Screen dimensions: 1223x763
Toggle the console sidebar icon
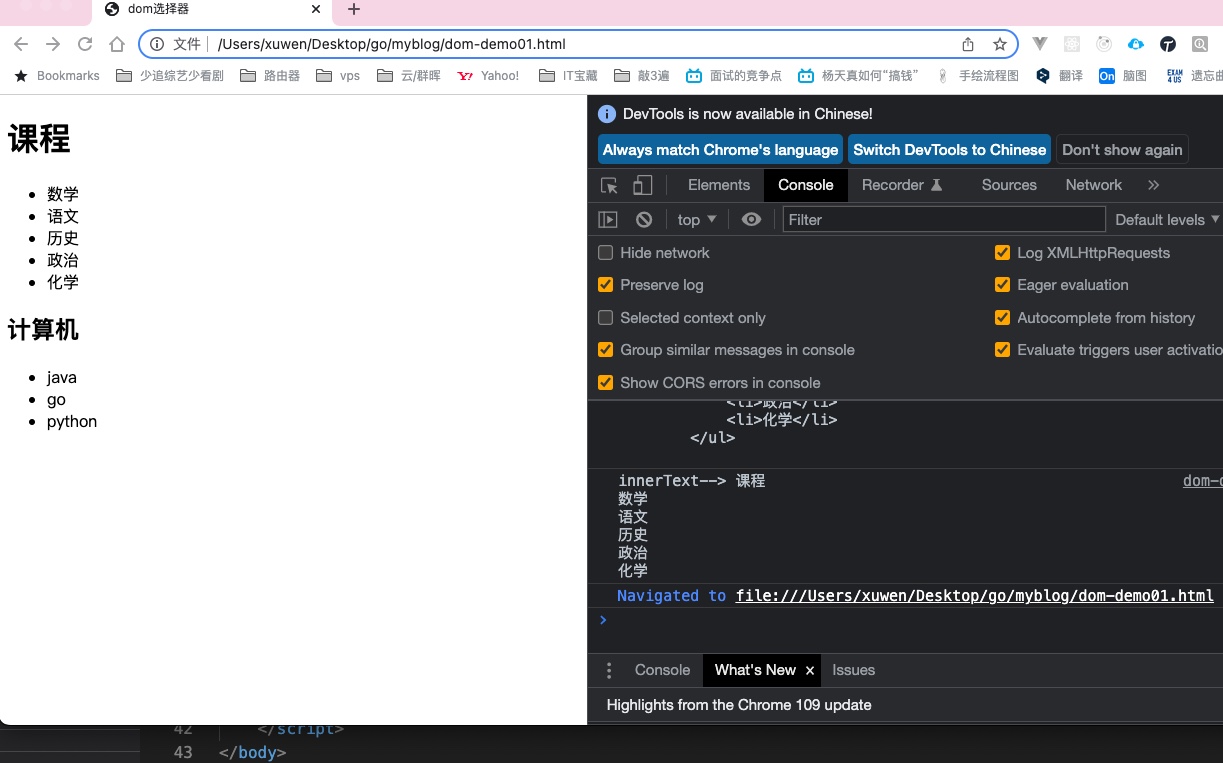[x=608, y=219]
